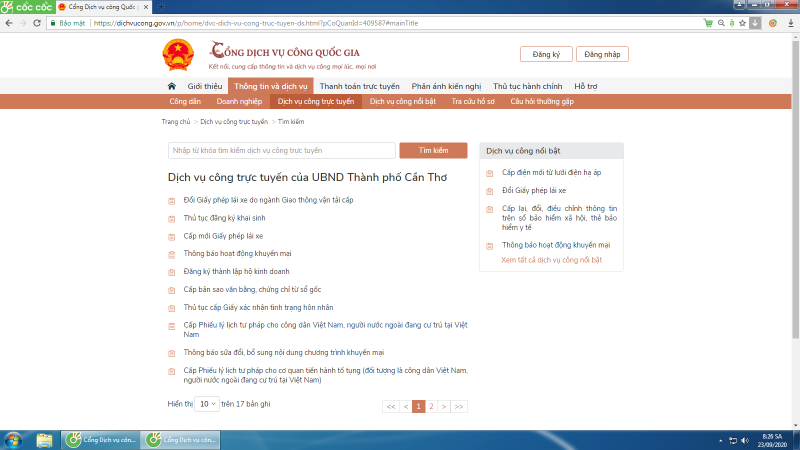Screen dimensions: 800x450
Task: Click the service keyword search input field
Action: click(x=281, y=150)
